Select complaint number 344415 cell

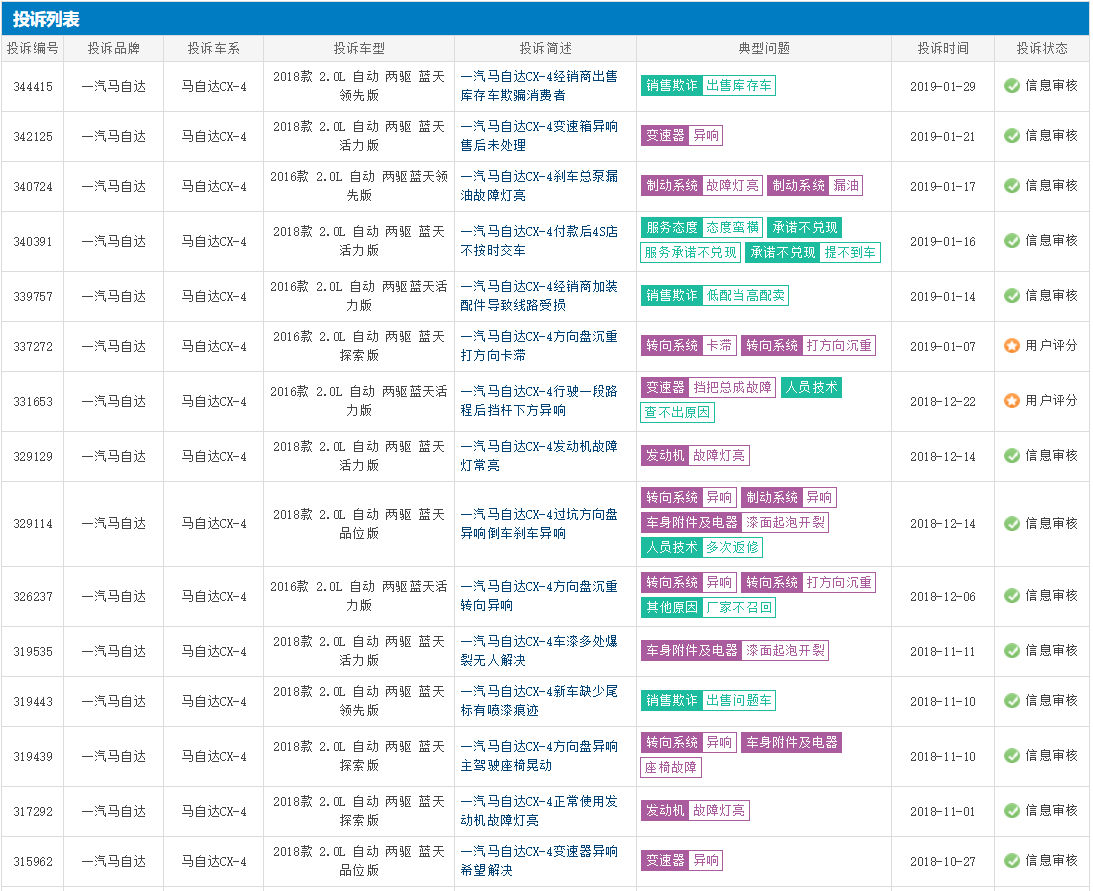[x=33, y=87]
